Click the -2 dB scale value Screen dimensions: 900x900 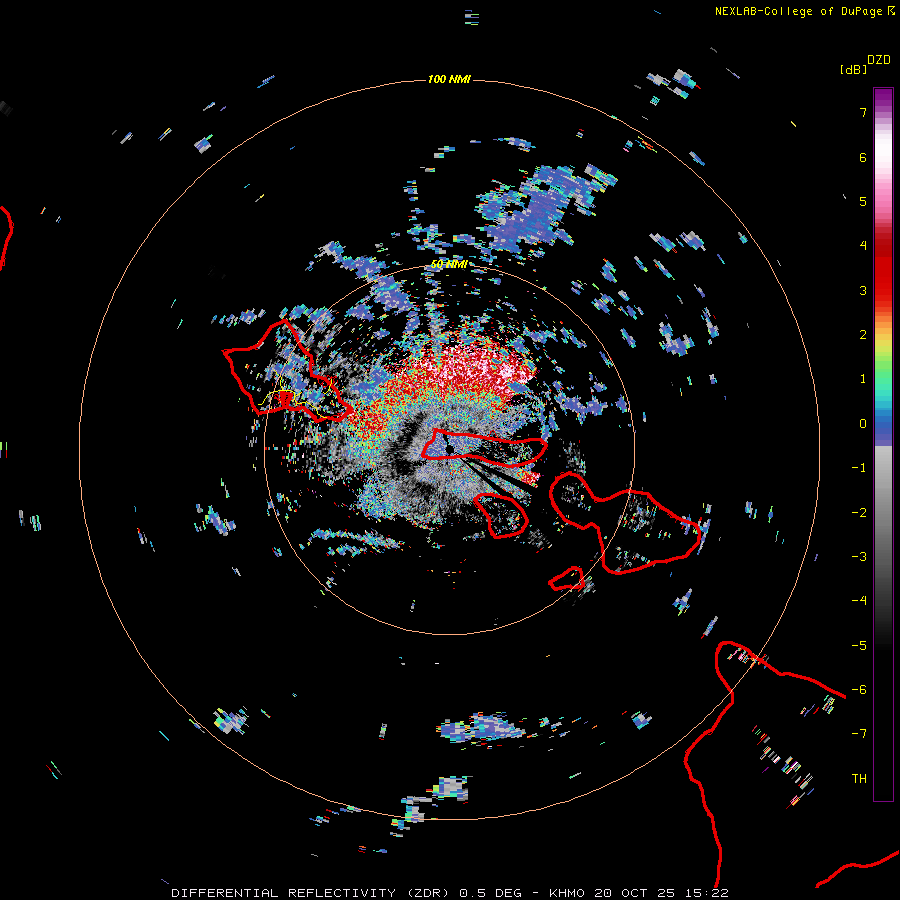pos(859,513)
